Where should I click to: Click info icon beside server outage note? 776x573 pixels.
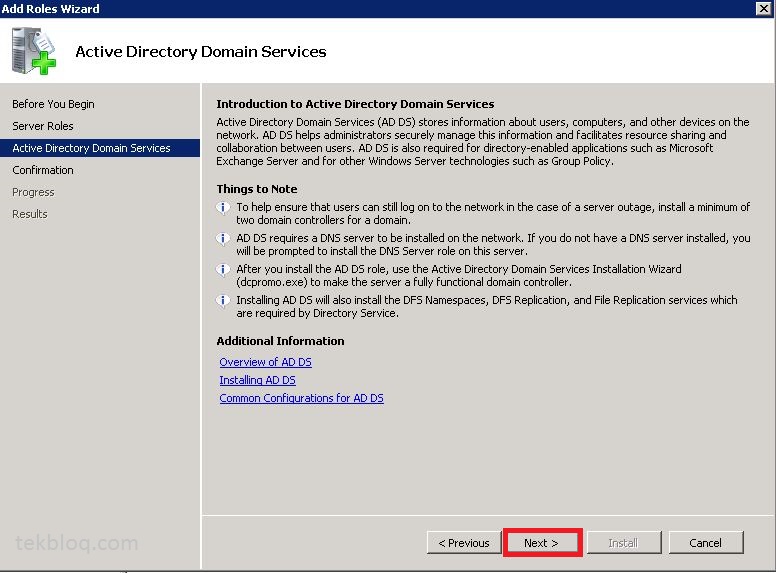(x=223, y=208)
